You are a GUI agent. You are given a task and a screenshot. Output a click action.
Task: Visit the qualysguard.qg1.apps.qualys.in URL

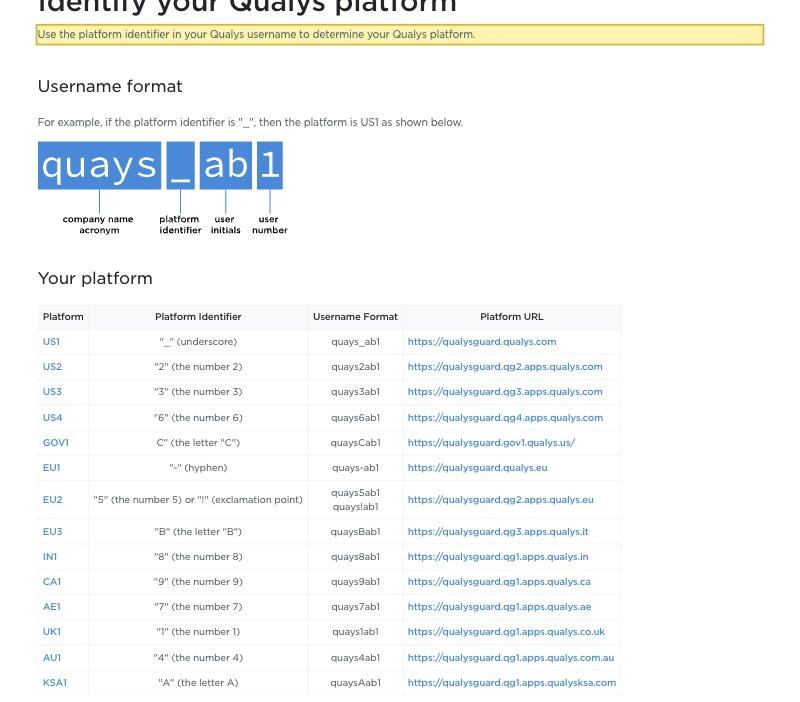click(x=498, y=557)
